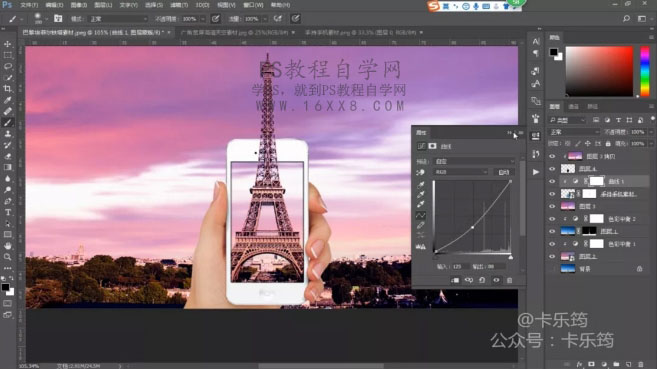Select the Zoom tool
This screenshot has height=369, width=657.
pos(8,257)
